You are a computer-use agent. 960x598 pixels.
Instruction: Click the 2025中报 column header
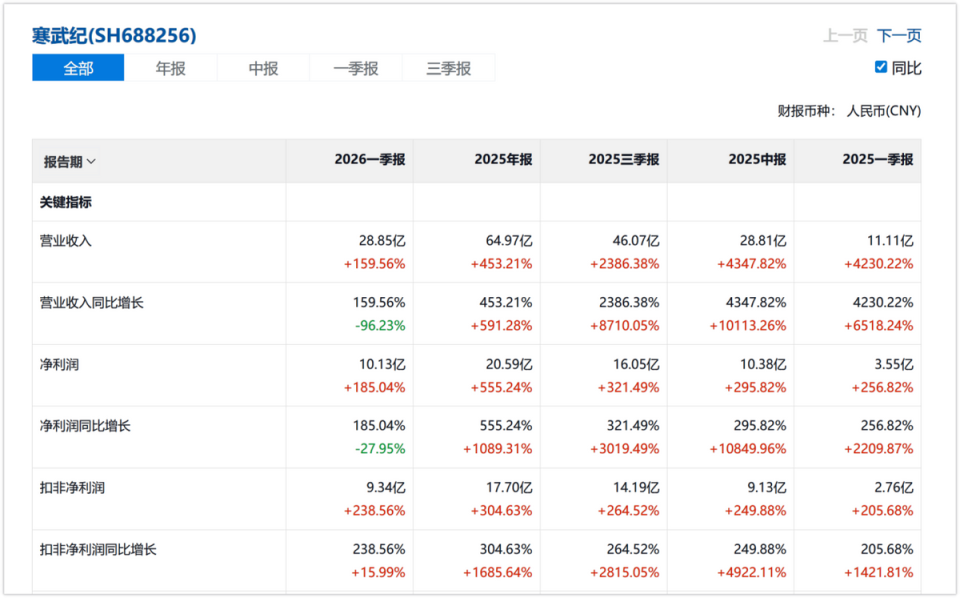click(757, 160)
